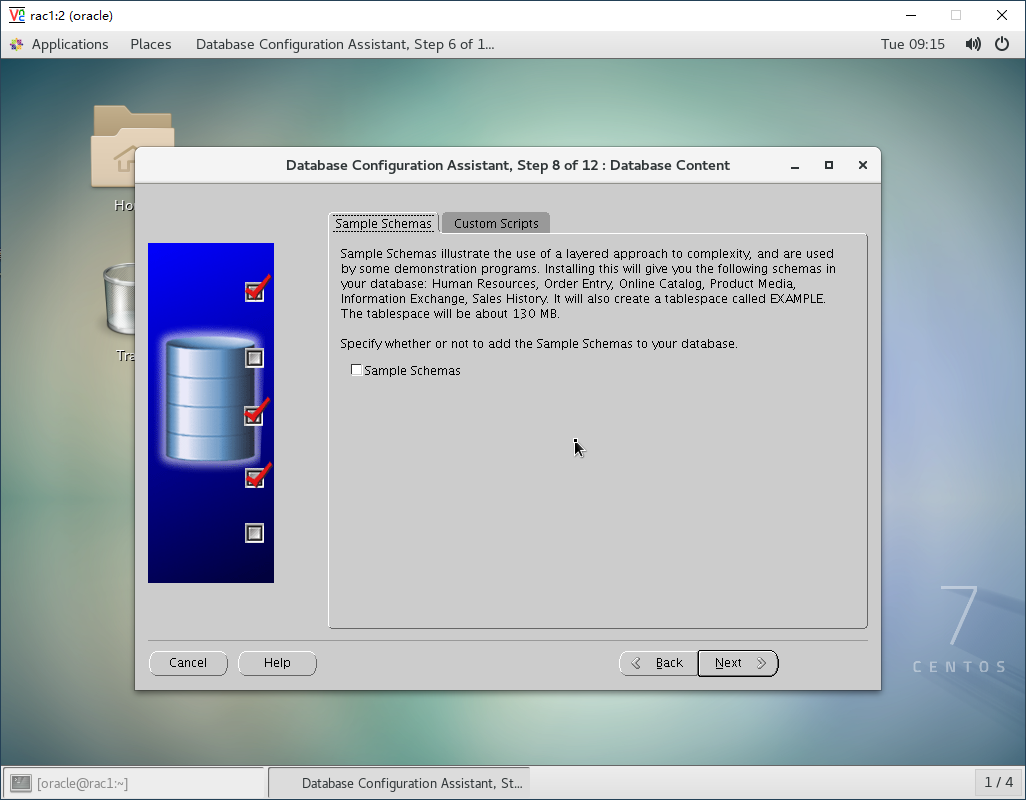This screenshot has height=800, width=1026.
Task: Click the sample schemas description paragraph
Action: 588,283
